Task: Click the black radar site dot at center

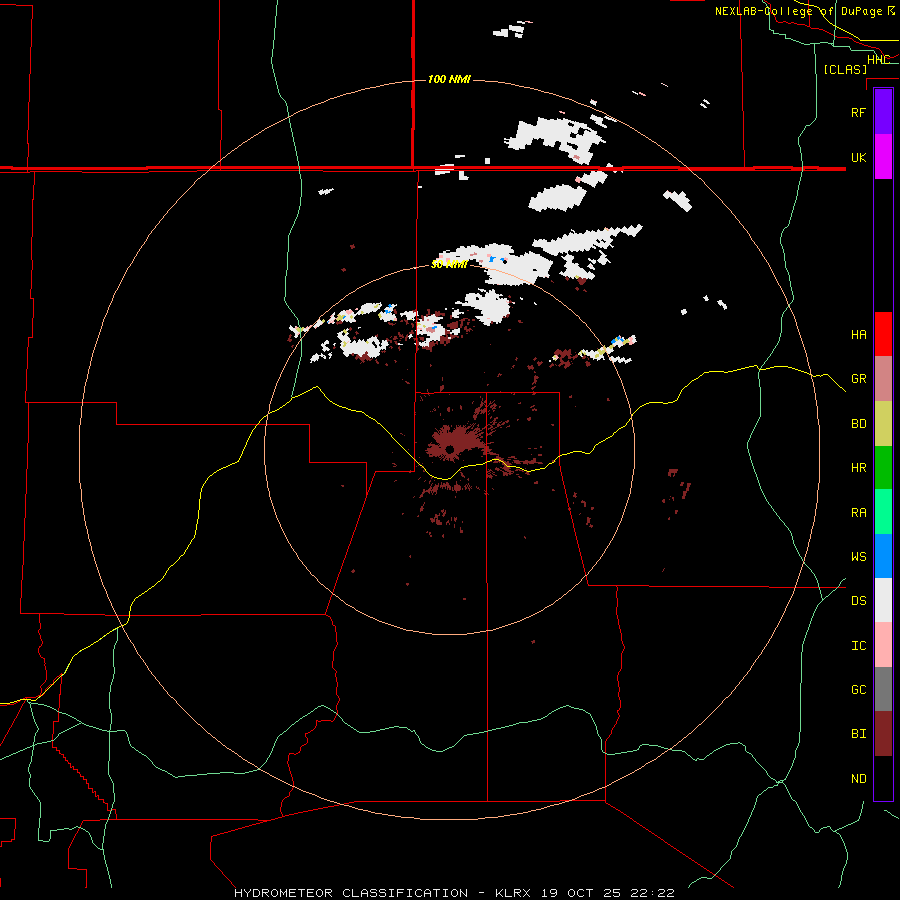Action: pos(450,449)
